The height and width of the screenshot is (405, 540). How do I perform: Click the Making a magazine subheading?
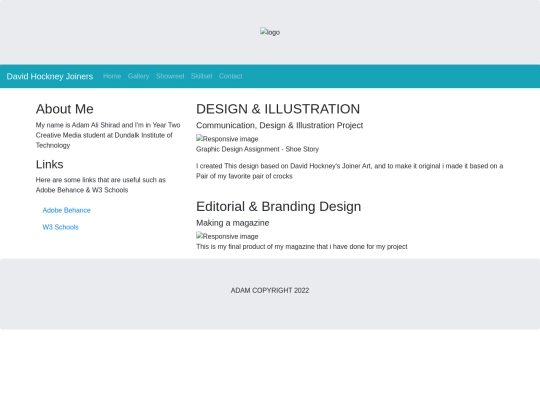pyautogui.click(x=232, y=223)
